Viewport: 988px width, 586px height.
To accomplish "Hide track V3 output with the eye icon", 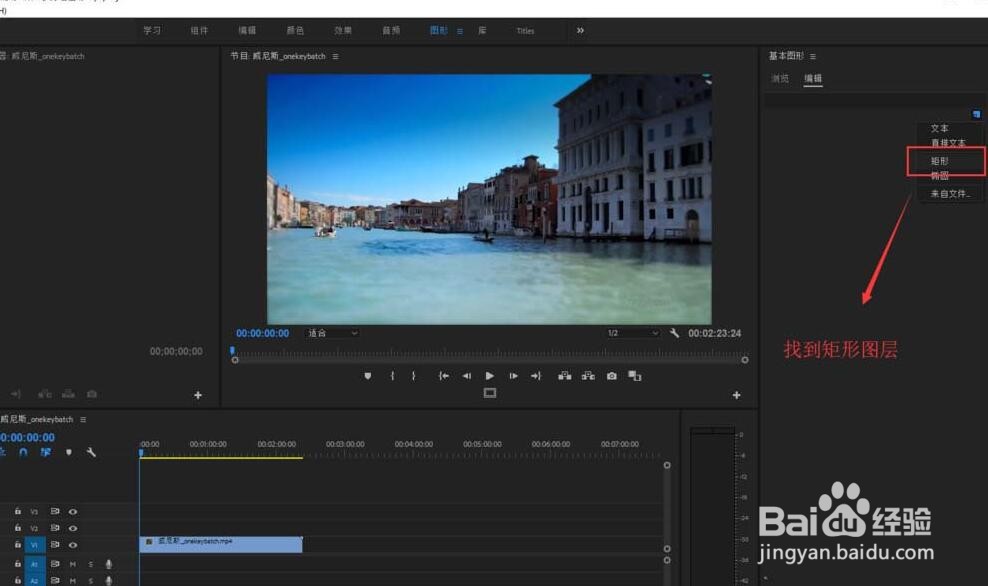I will click(x=73, y=512).
